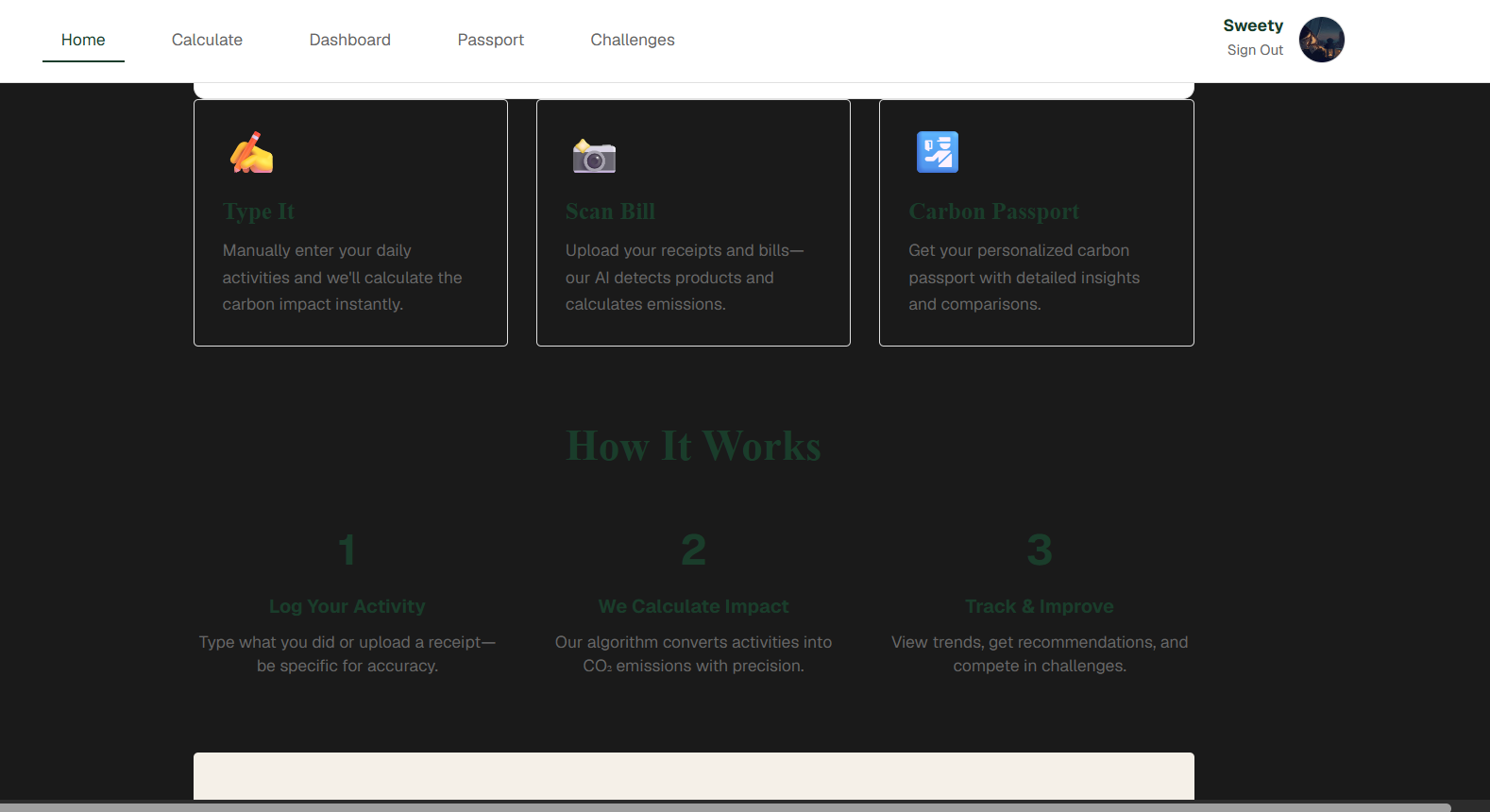Open the Sweety profile avatar
1490x812 pixels.
(1322, 40)
